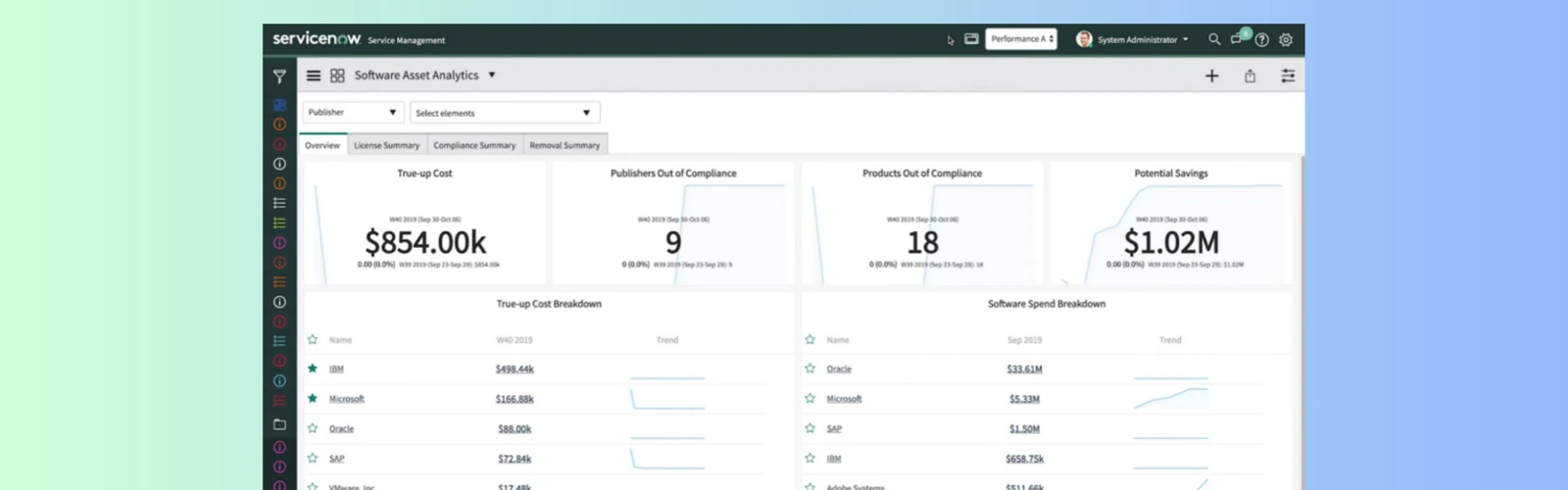1568x490 pixels.
Task: Star Oracle in Software Spend Breakdown
Action: click(809, 368)
